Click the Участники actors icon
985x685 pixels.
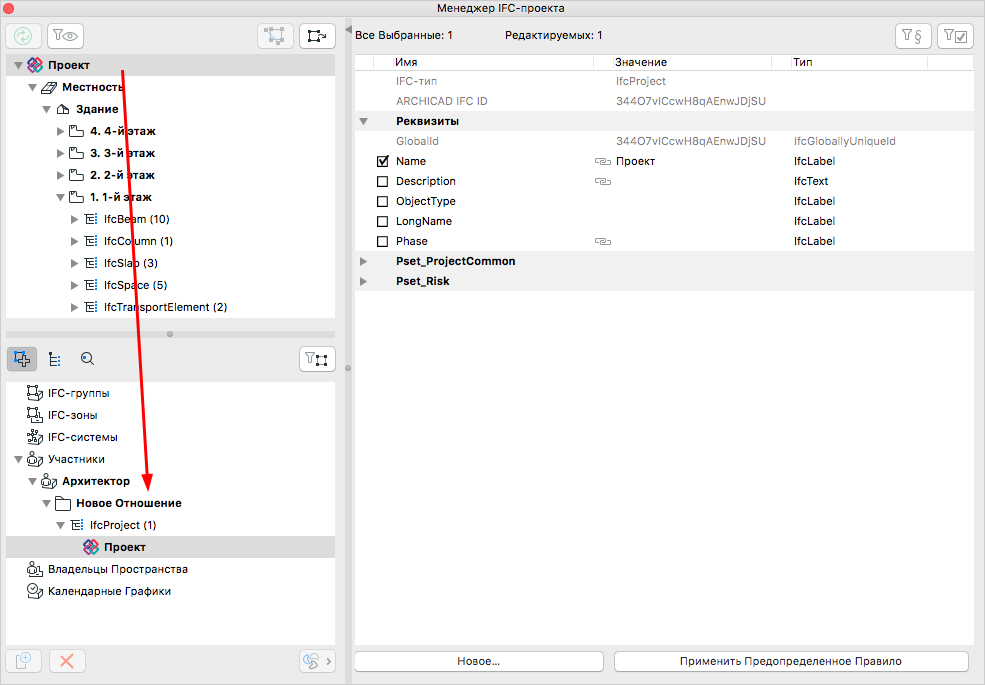pyautogui.click(x=35, y=459)
